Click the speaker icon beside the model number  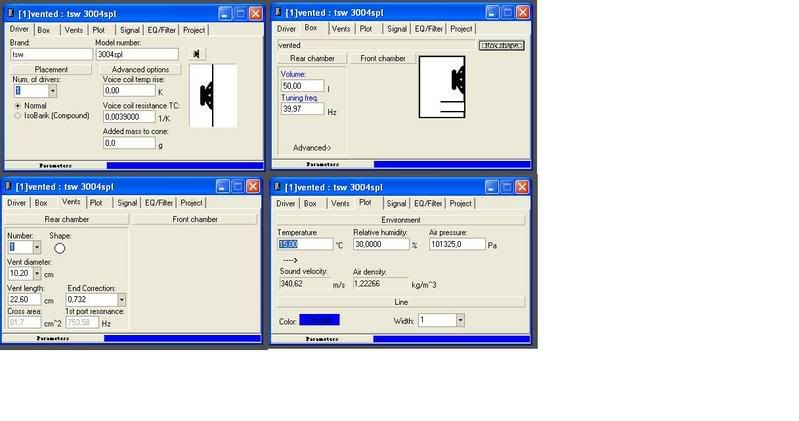197,54
